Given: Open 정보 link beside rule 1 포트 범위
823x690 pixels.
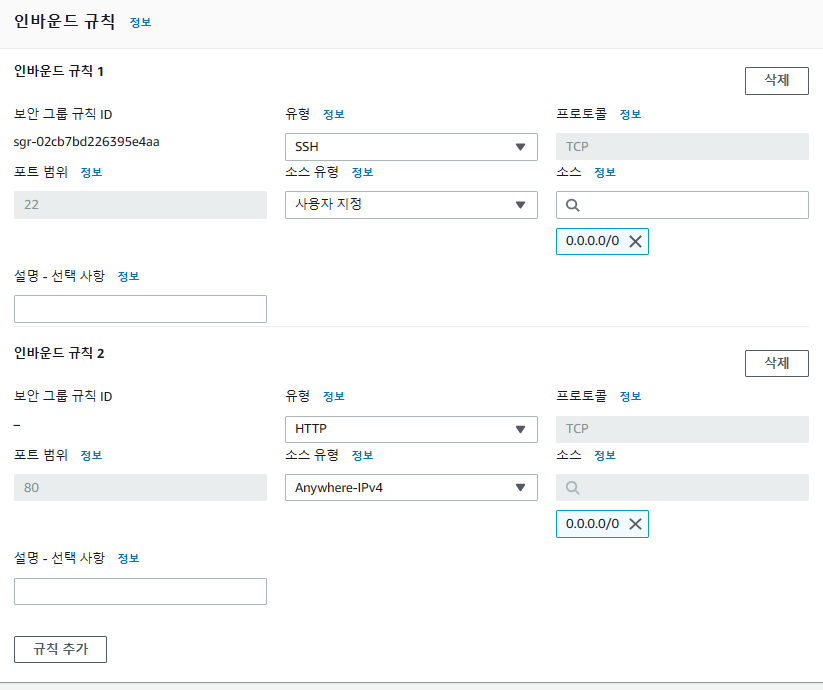Looking at the screenshot, I should [x=91, y=172].
